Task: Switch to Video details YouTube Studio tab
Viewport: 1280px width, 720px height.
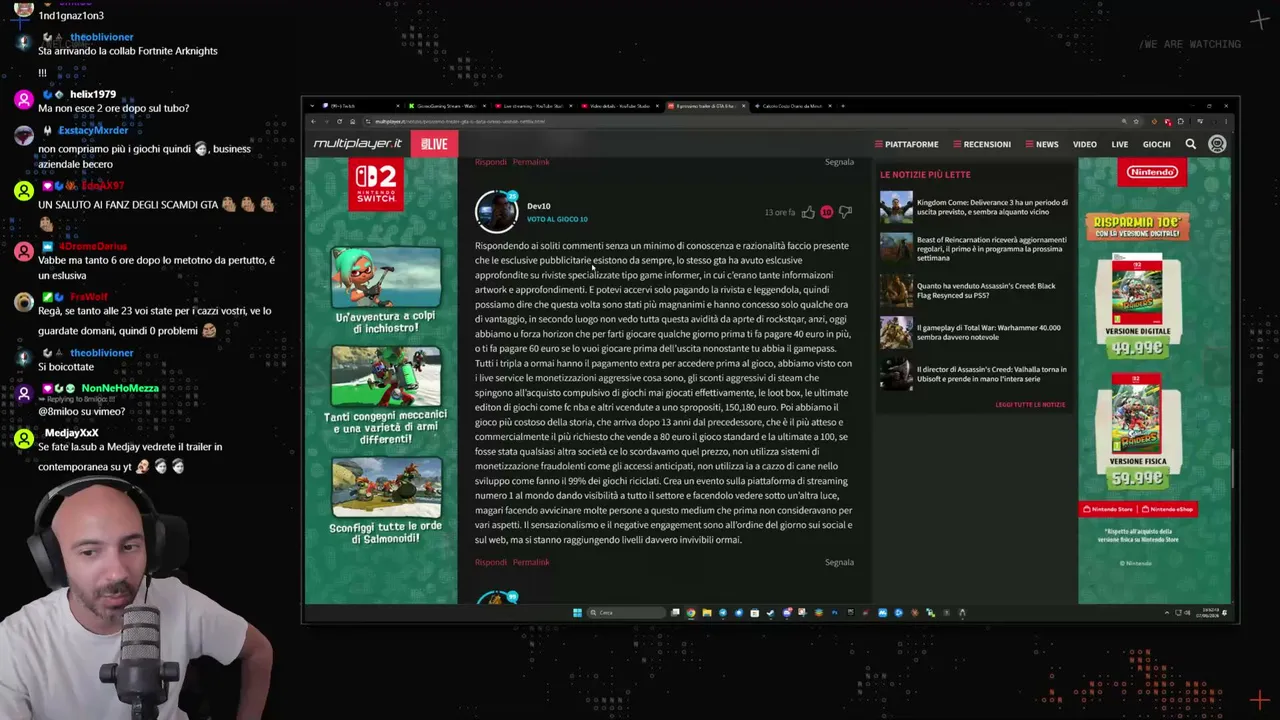Action: (x=620, y=106)
